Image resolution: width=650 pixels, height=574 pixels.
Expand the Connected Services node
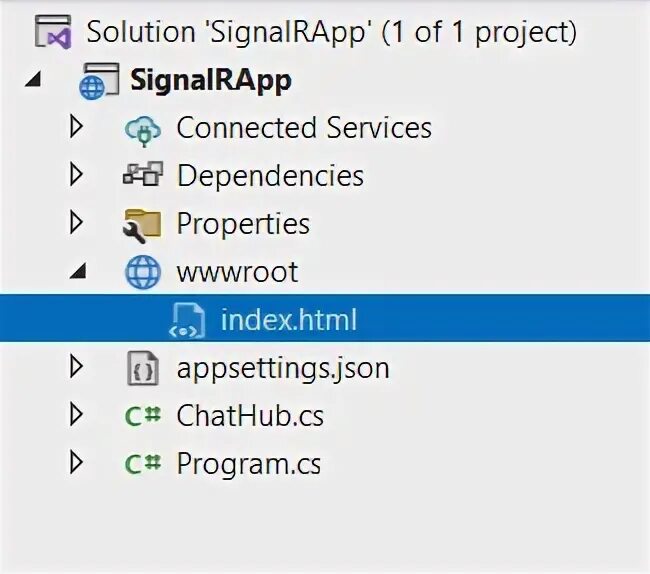[76, 128]
